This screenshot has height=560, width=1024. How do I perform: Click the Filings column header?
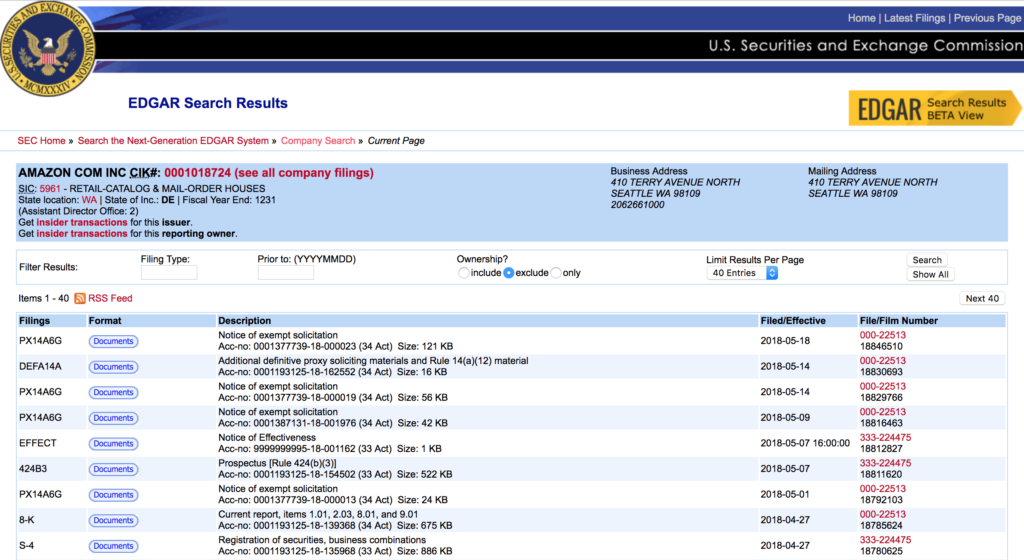pyautogui.click(x=34, y=321)
